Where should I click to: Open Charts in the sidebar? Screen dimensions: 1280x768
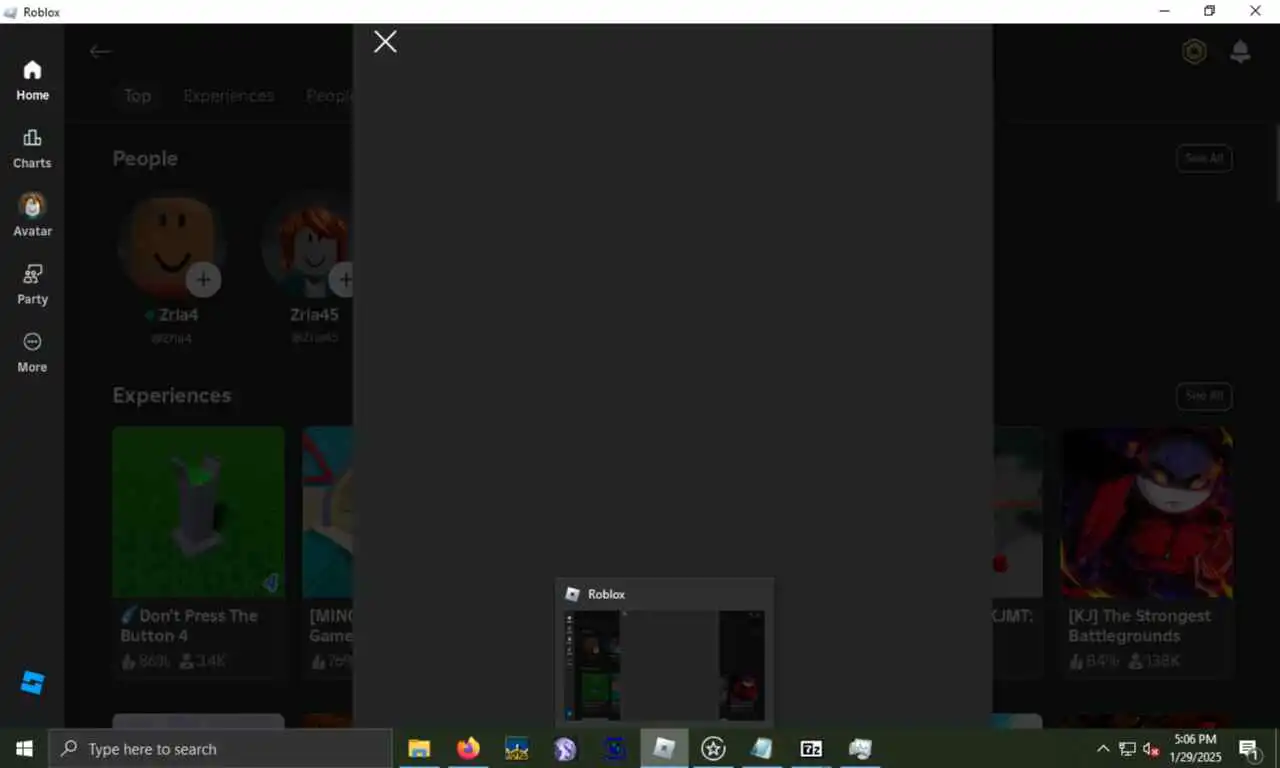tap(32, 149)
